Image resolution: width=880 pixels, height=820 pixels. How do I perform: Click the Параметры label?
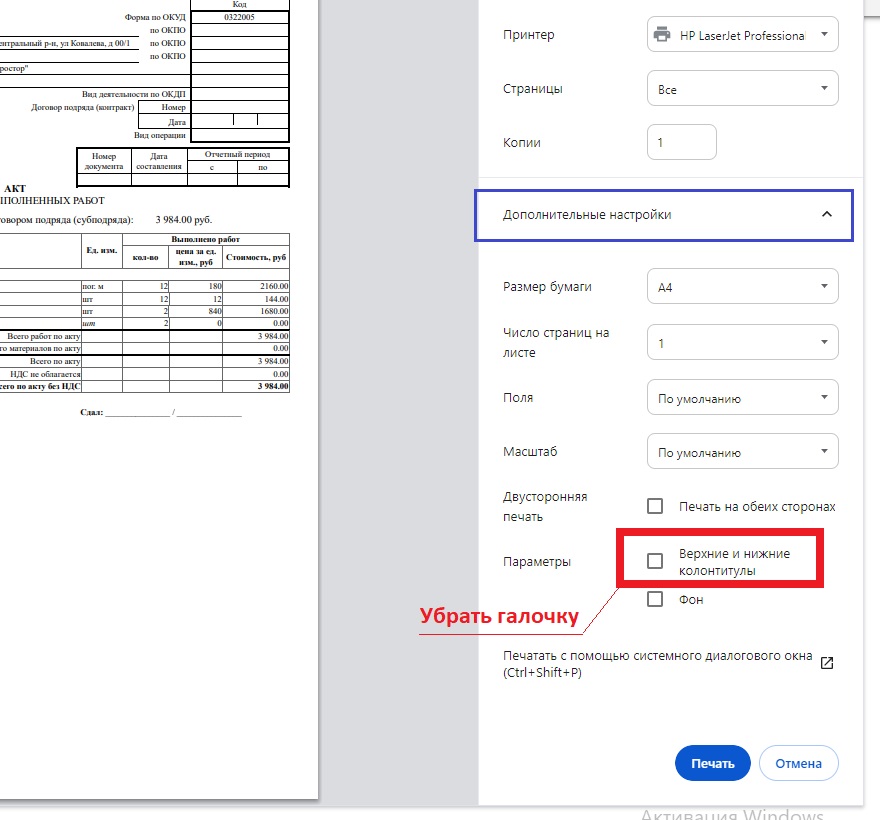pos(537,562)
